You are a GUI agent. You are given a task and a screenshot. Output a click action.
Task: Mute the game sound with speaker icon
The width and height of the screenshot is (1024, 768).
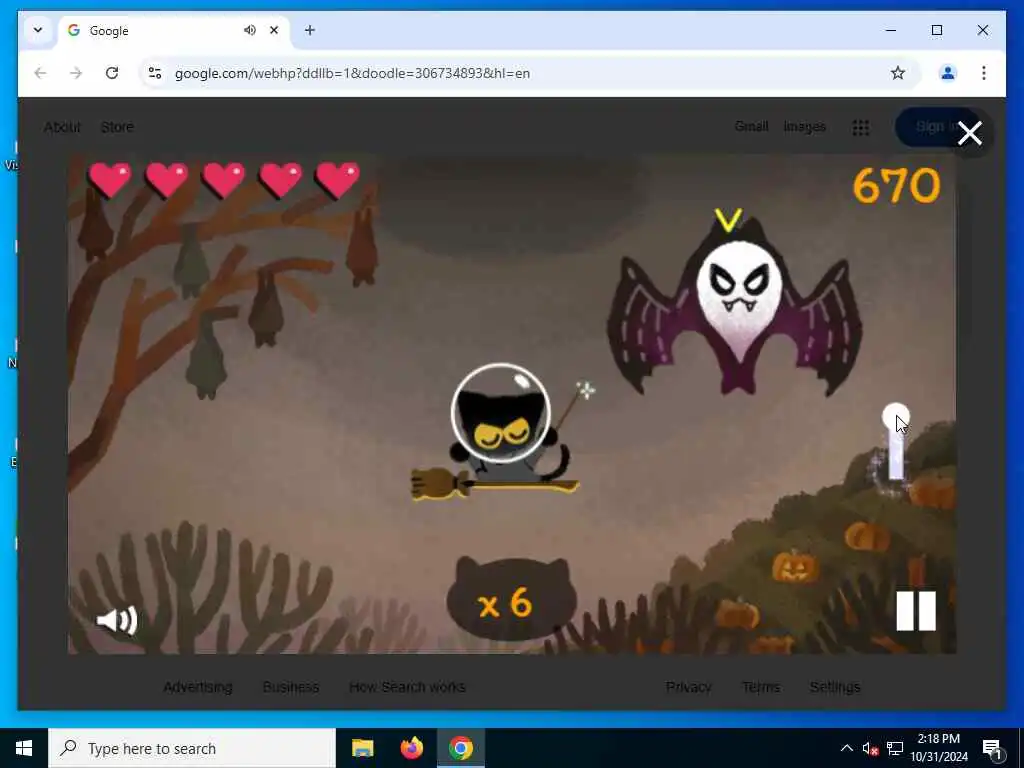point(117,620)
